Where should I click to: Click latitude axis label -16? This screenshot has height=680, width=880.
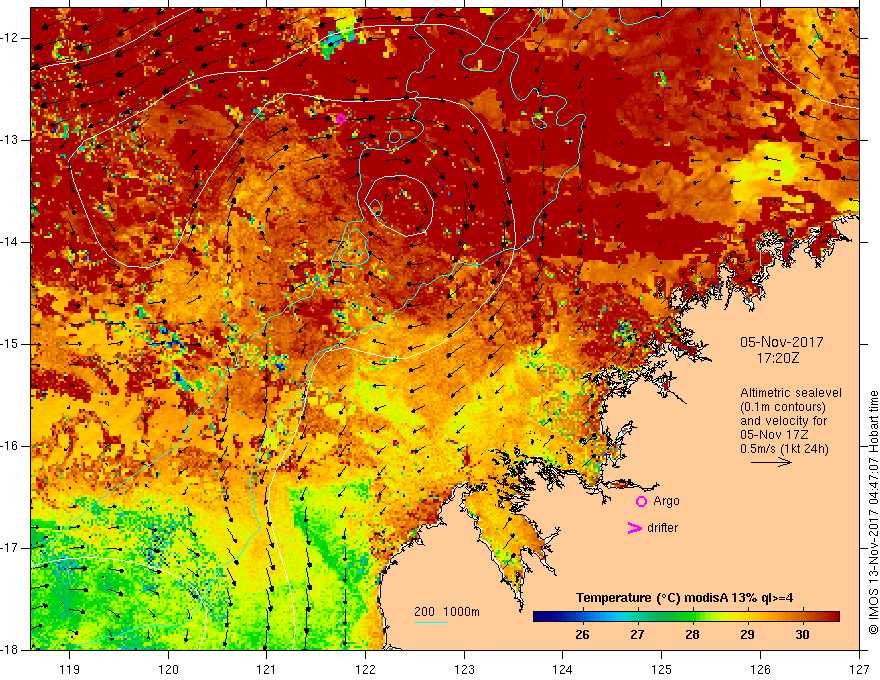11,446
